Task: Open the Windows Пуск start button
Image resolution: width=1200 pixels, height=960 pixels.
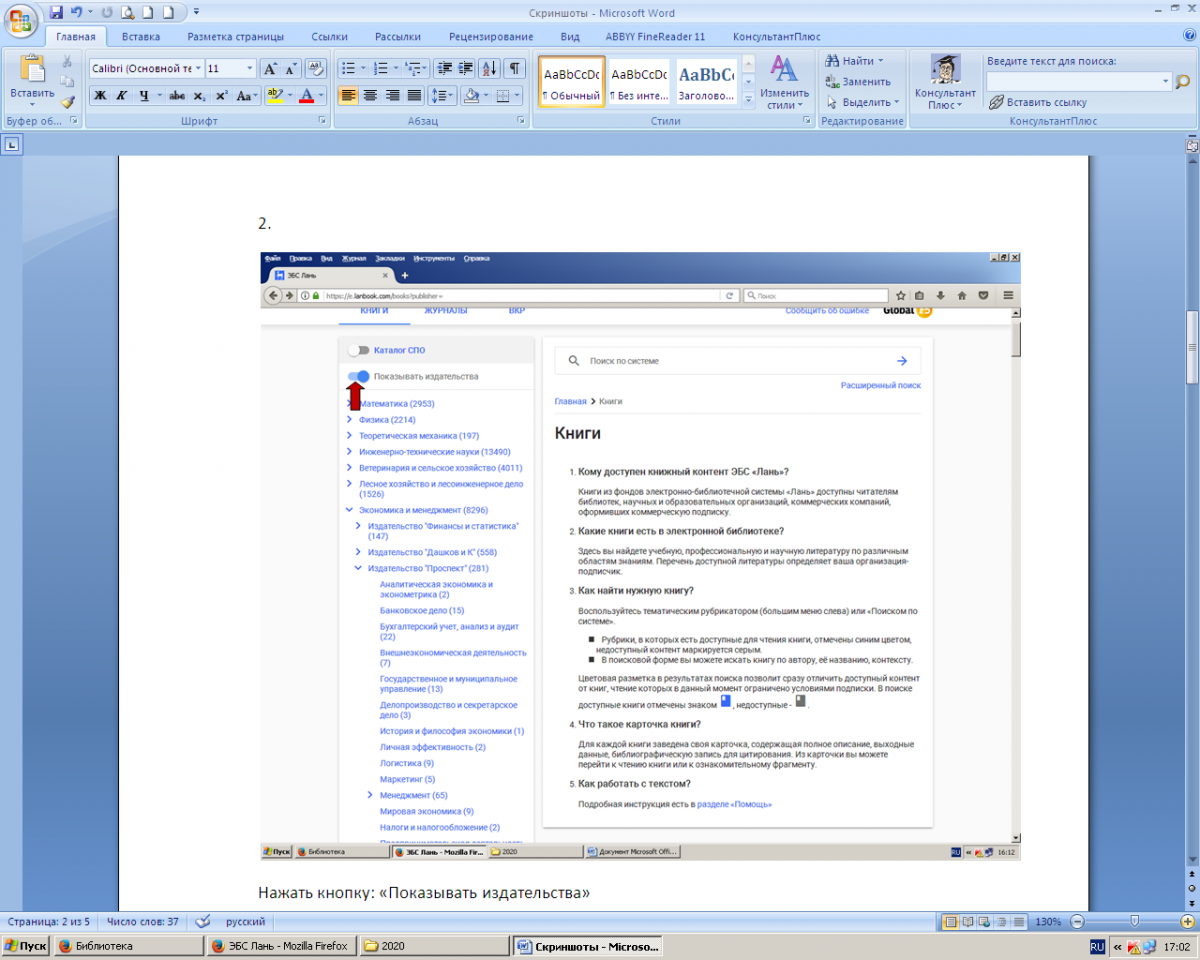Action: point(26,945)
